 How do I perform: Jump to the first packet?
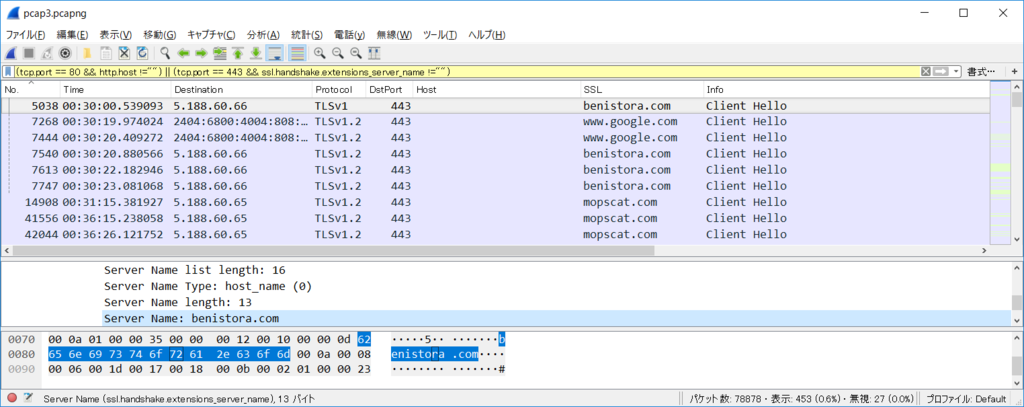238,53
